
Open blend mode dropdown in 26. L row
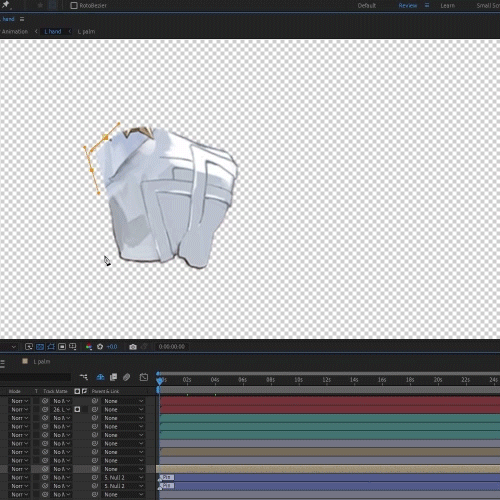point(19,409)
